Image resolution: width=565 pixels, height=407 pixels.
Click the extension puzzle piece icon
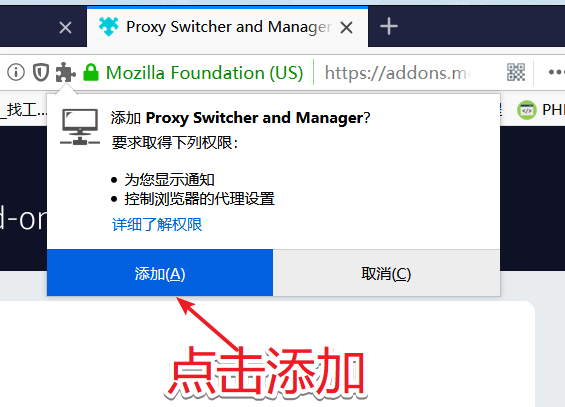pos(66,72)
